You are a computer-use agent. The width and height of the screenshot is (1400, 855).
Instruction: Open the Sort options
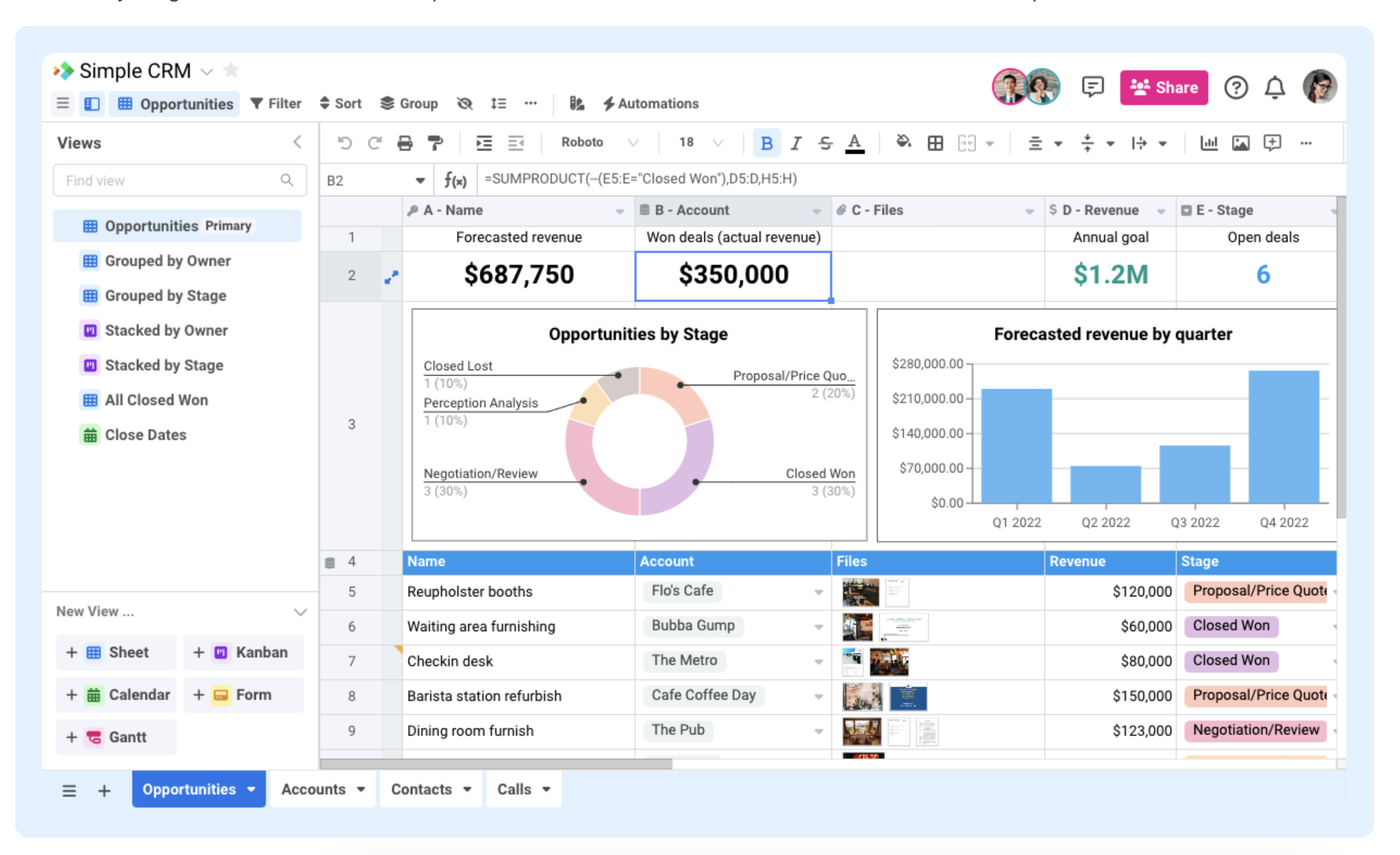[x=340, y=103]
